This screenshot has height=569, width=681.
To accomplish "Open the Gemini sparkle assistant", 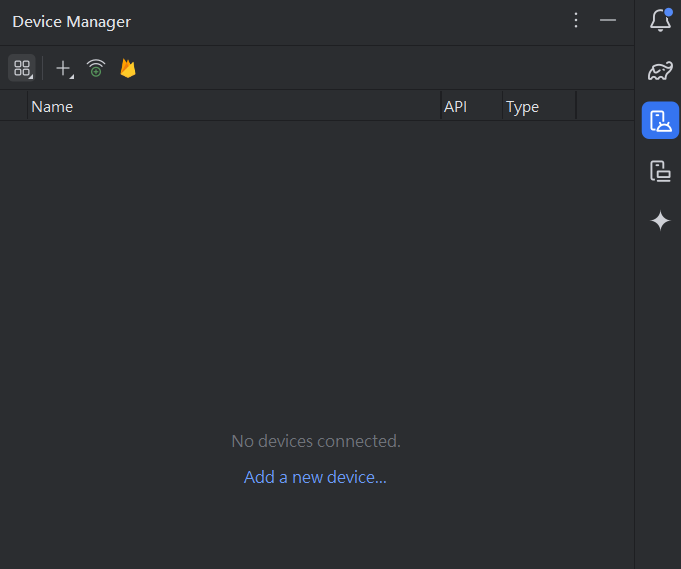I will pos(660,221).
